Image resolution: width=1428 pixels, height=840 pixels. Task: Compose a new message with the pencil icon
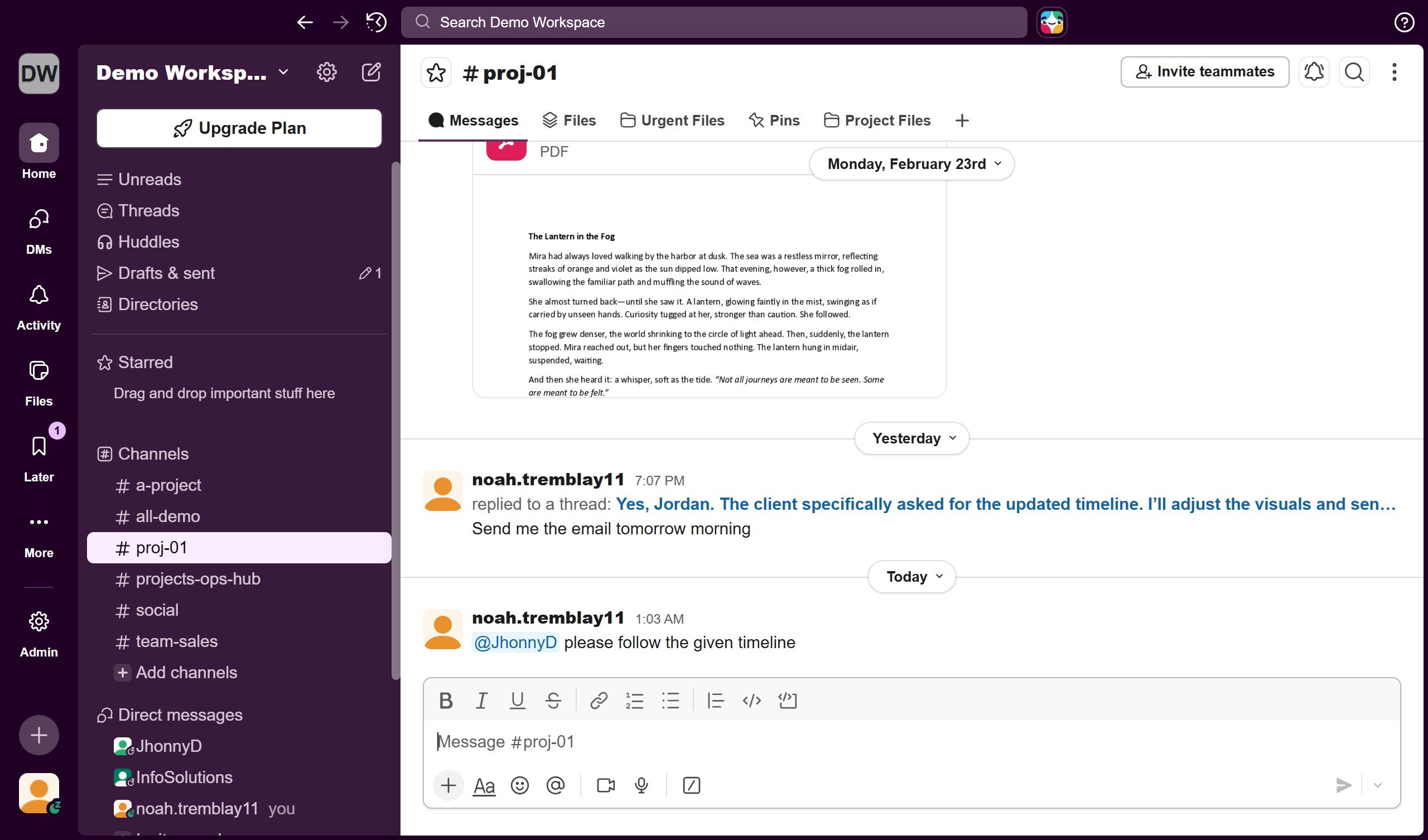point(371,72)
